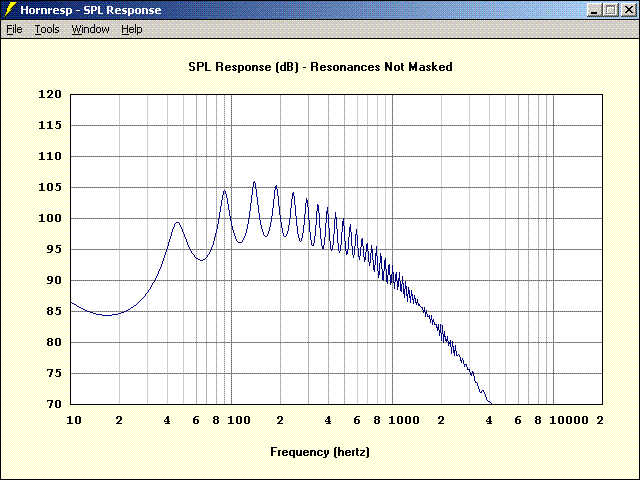Click the Hornresp lightning bolt title icon
This screenshot has height=480, width=640.
tap(10, 10)
